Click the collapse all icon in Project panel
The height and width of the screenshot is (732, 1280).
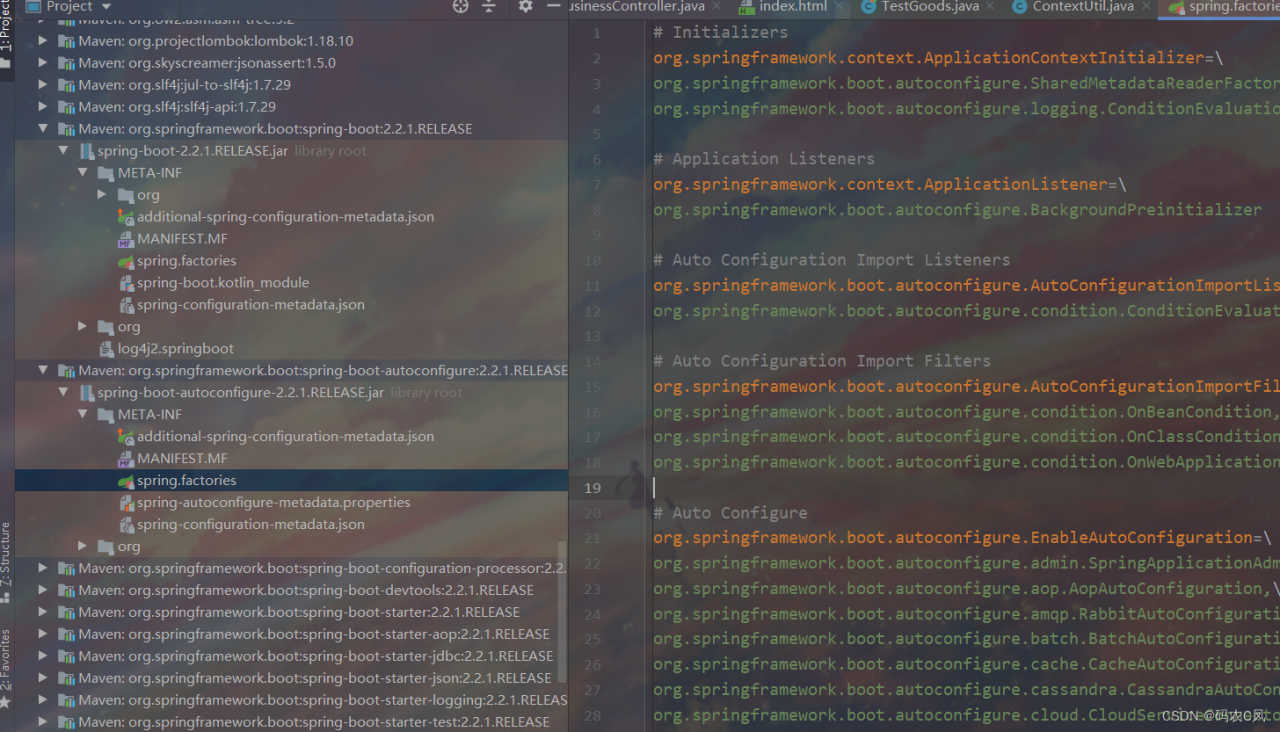tap(488, 6)
